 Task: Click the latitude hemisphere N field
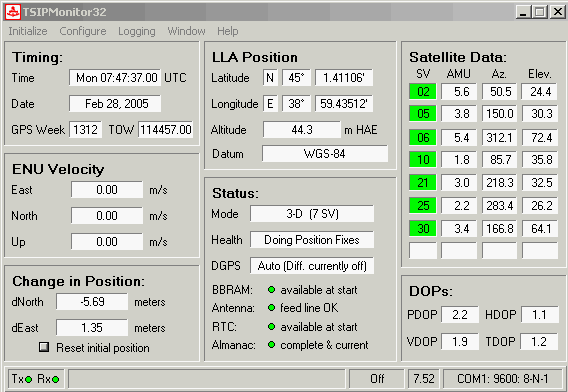click(x=270, y=78)
